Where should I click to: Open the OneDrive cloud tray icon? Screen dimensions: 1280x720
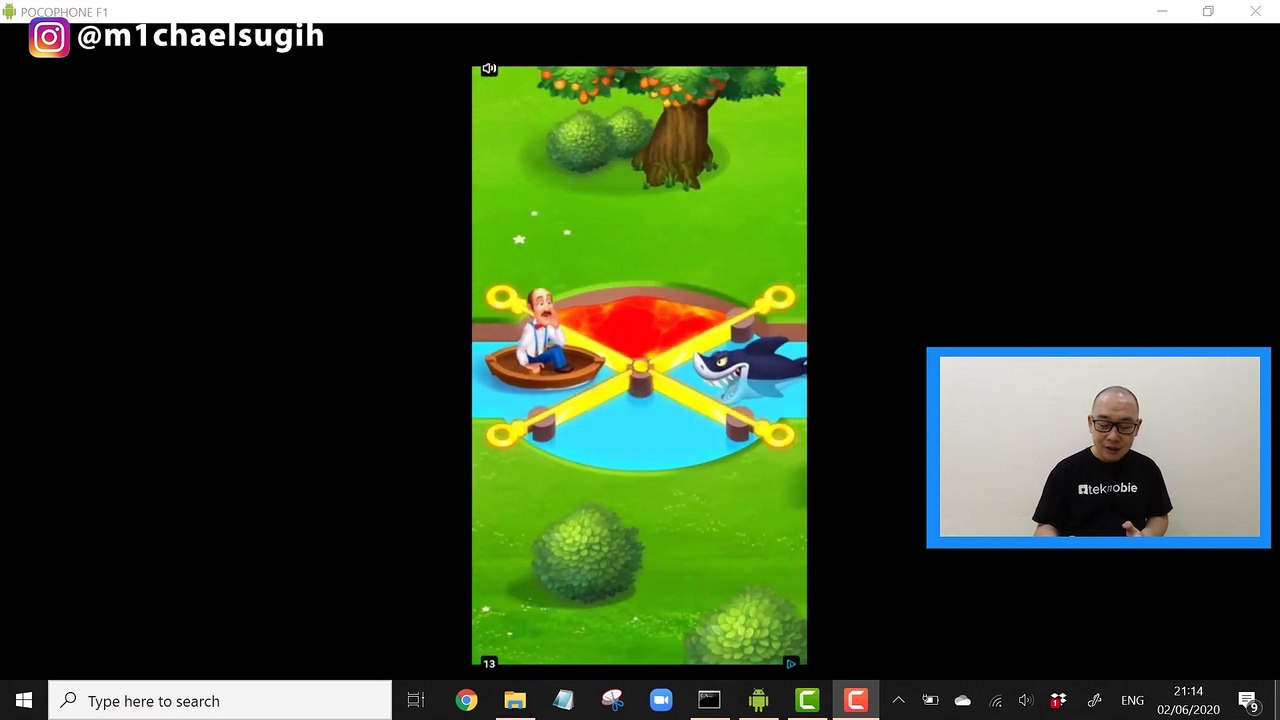[x=962, y=700]
